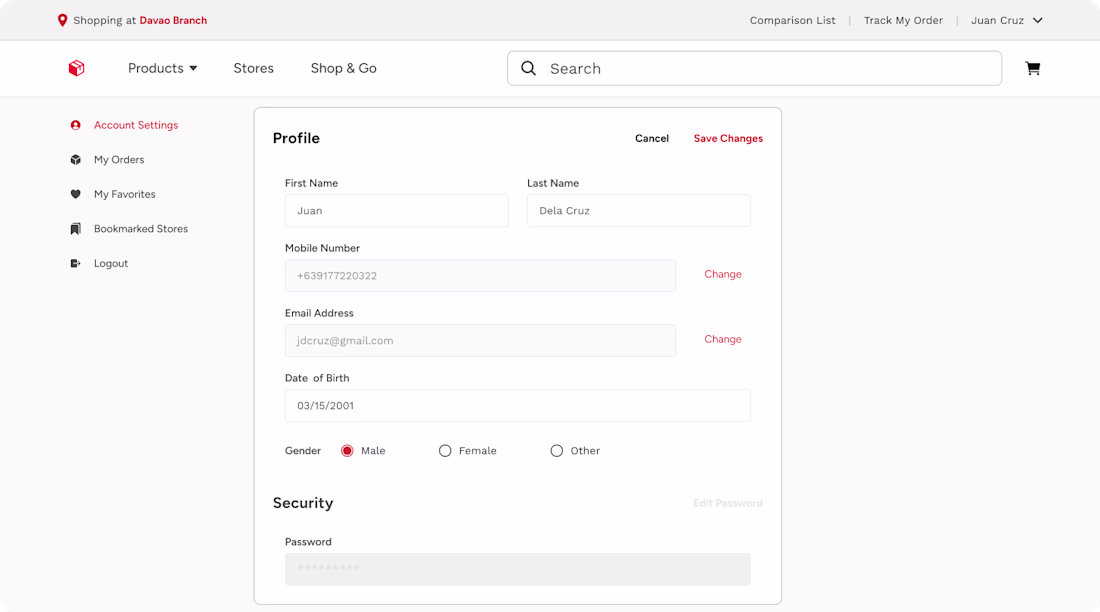Viewport: 1100px width, 612px height.
Task: Click the Last Name field
Action: click(x=638, y=211)
